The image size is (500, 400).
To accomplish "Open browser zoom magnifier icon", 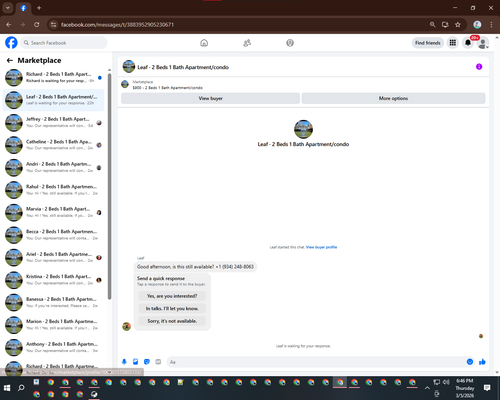I will pos(432,25).
